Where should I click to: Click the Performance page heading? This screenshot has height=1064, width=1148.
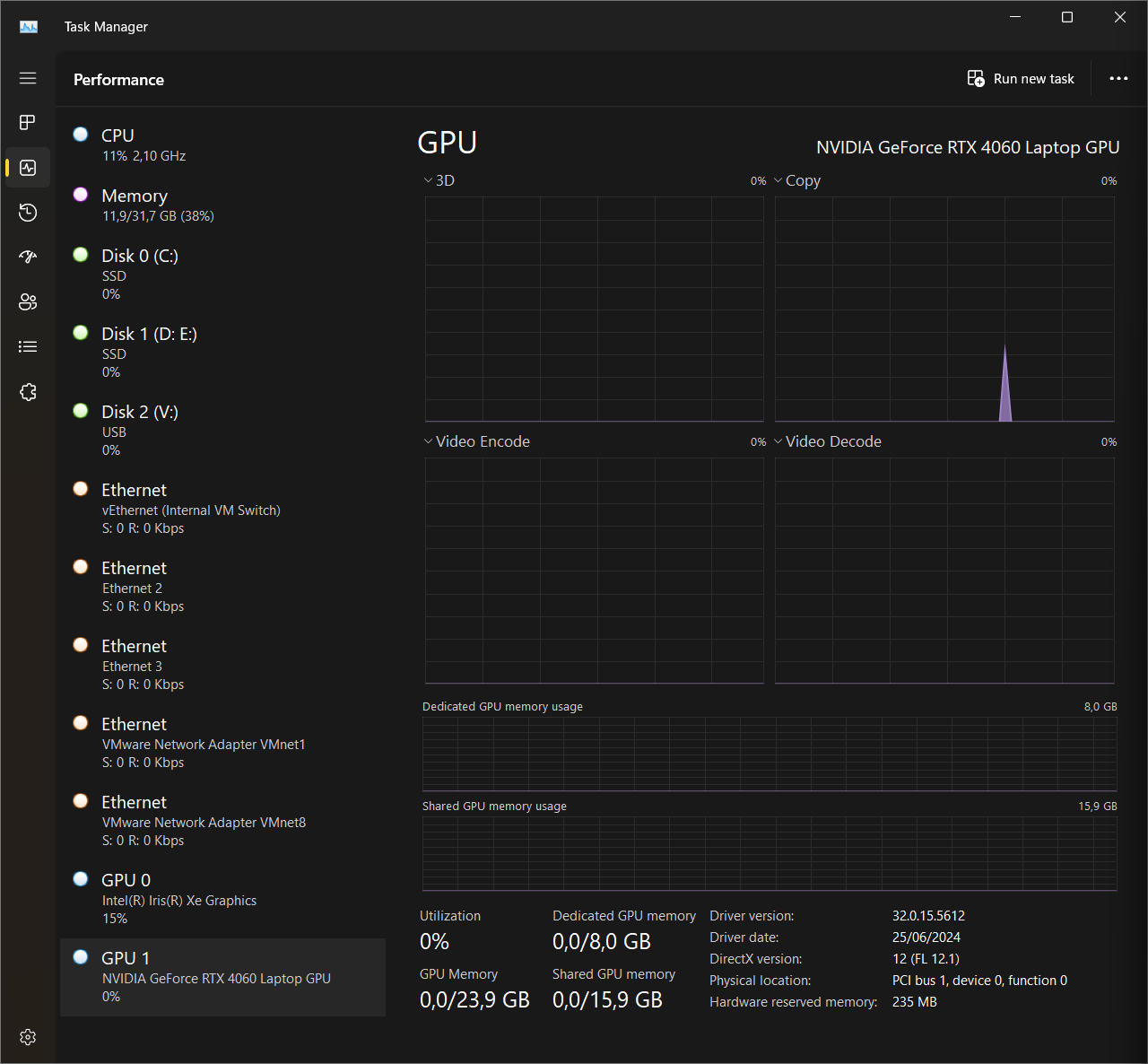point(118,80)
